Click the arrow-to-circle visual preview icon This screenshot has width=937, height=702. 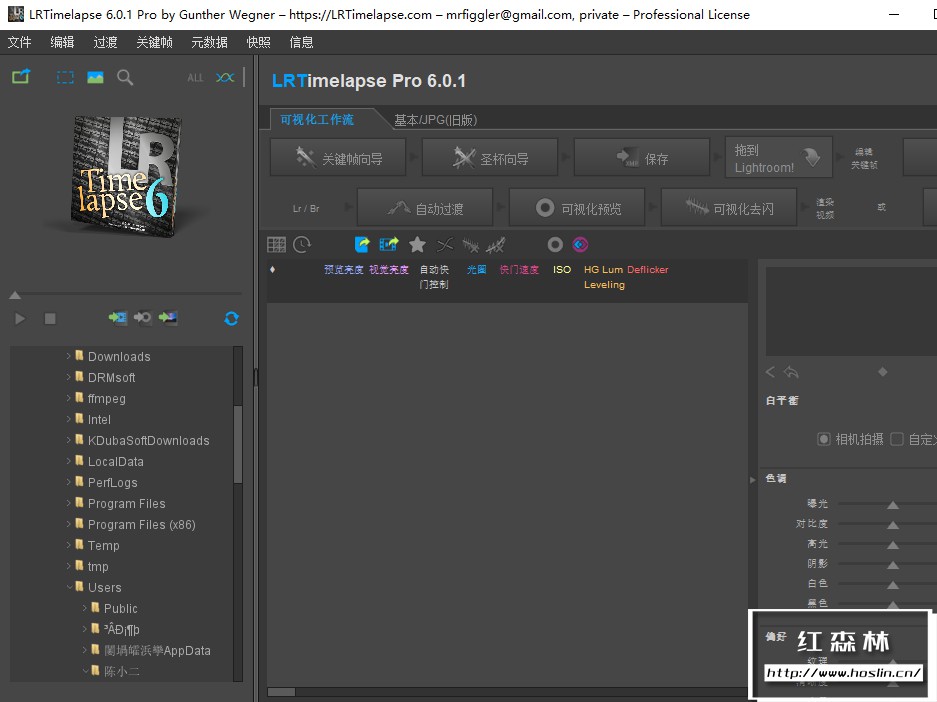click(x=142, y=318)
